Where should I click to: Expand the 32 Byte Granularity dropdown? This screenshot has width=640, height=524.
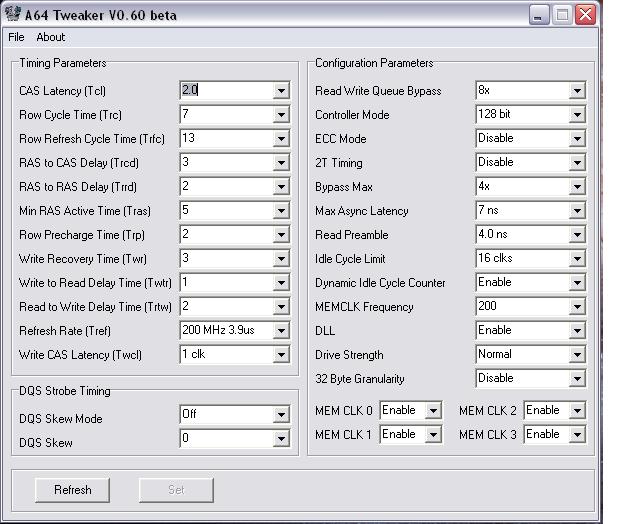click(577, 379)
